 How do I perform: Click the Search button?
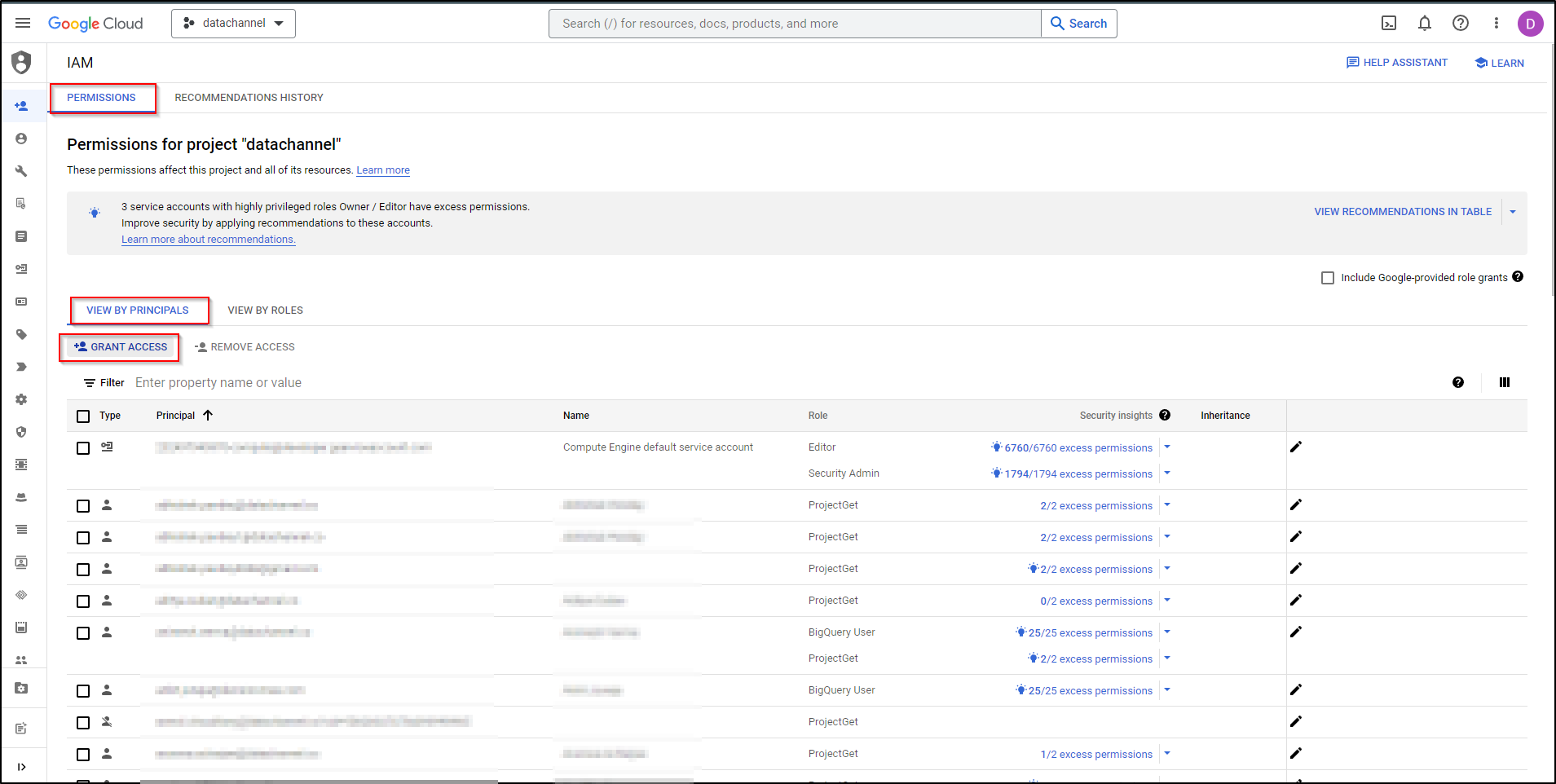coord(1078,24)
